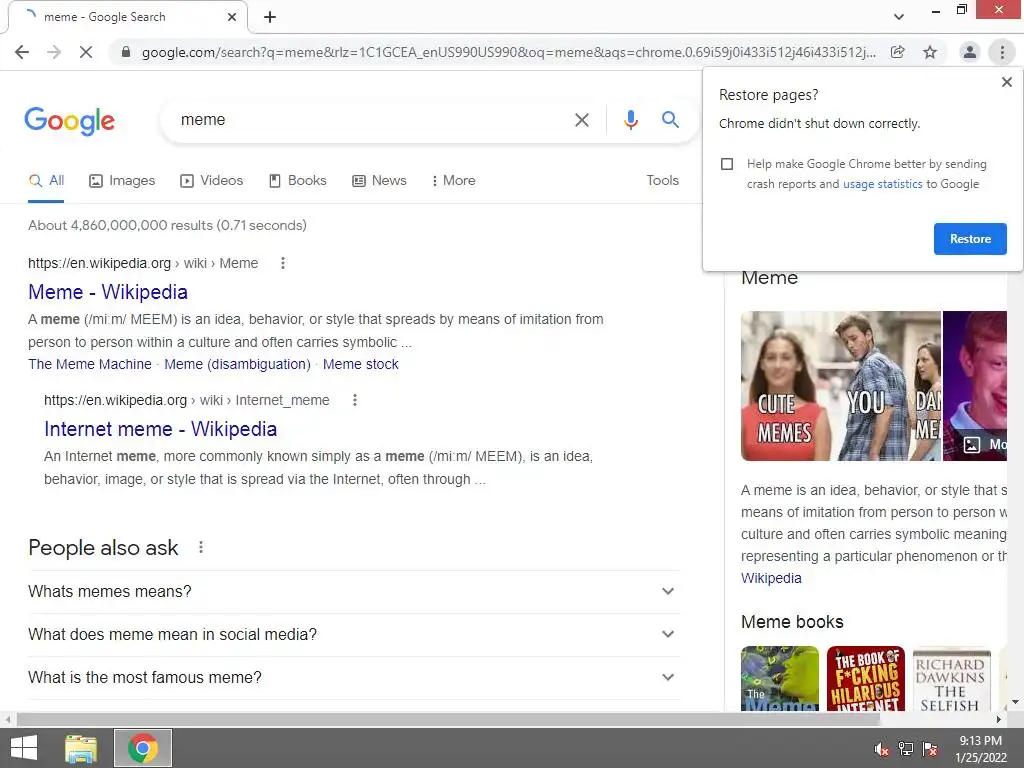Open File Explorer from the taskbar

(81, 748)
